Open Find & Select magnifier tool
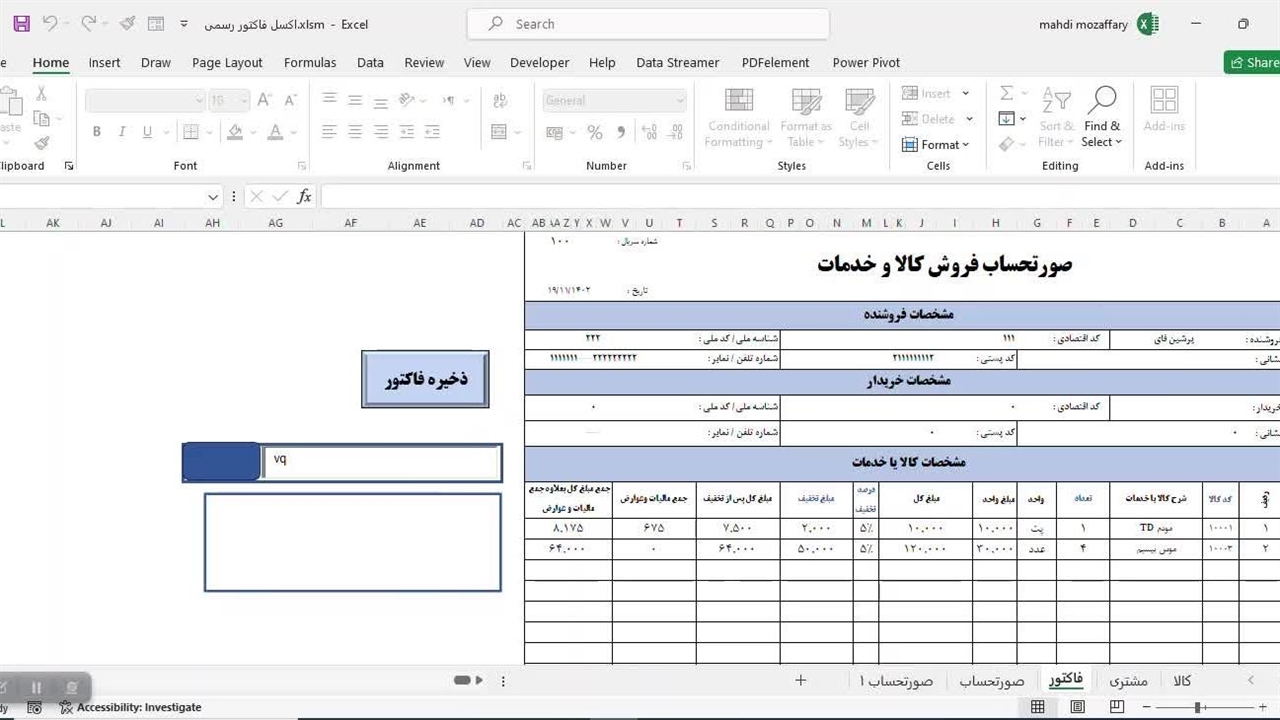This screenshot has width=1280, height=720. point(1102,118)
